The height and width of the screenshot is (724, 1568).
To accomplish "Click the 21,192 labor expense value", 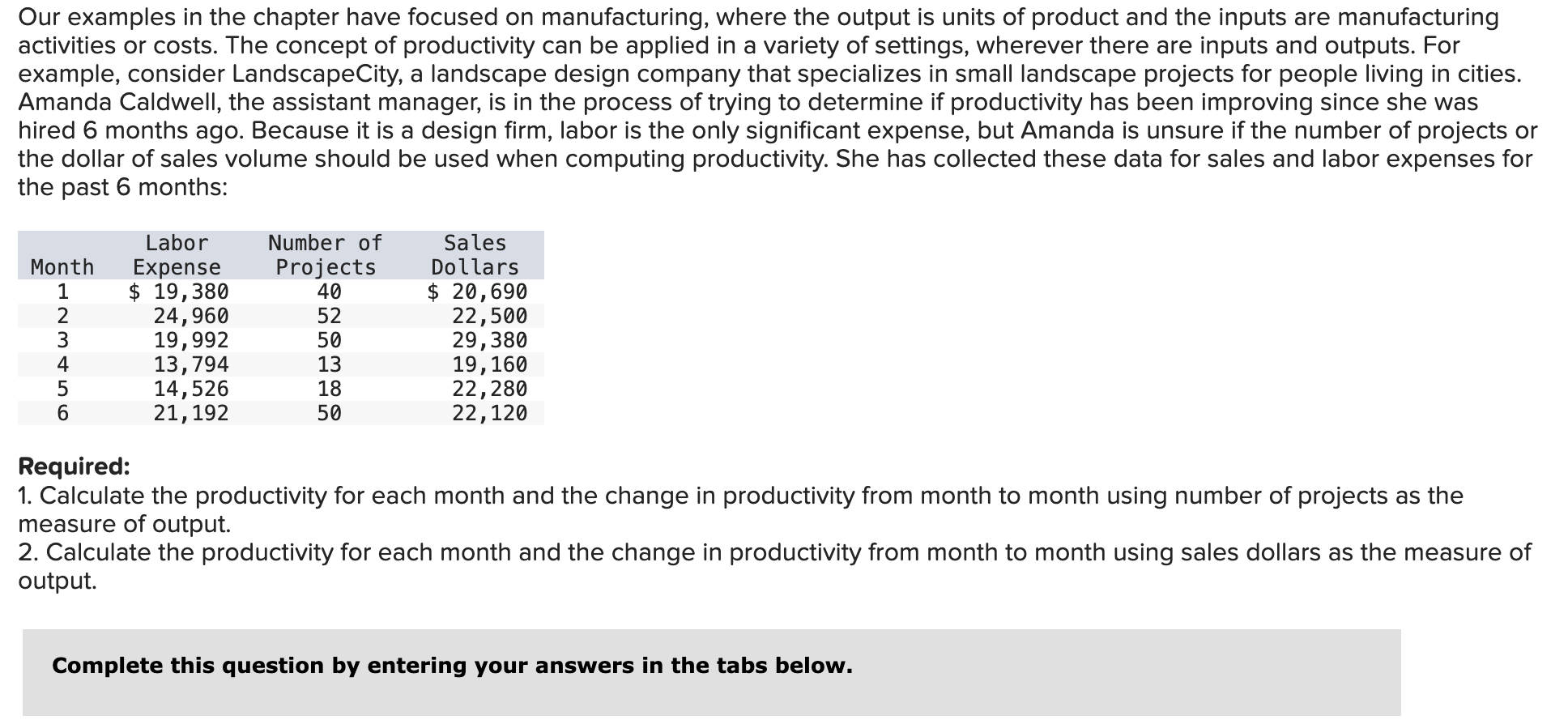I will coord(192,413).
